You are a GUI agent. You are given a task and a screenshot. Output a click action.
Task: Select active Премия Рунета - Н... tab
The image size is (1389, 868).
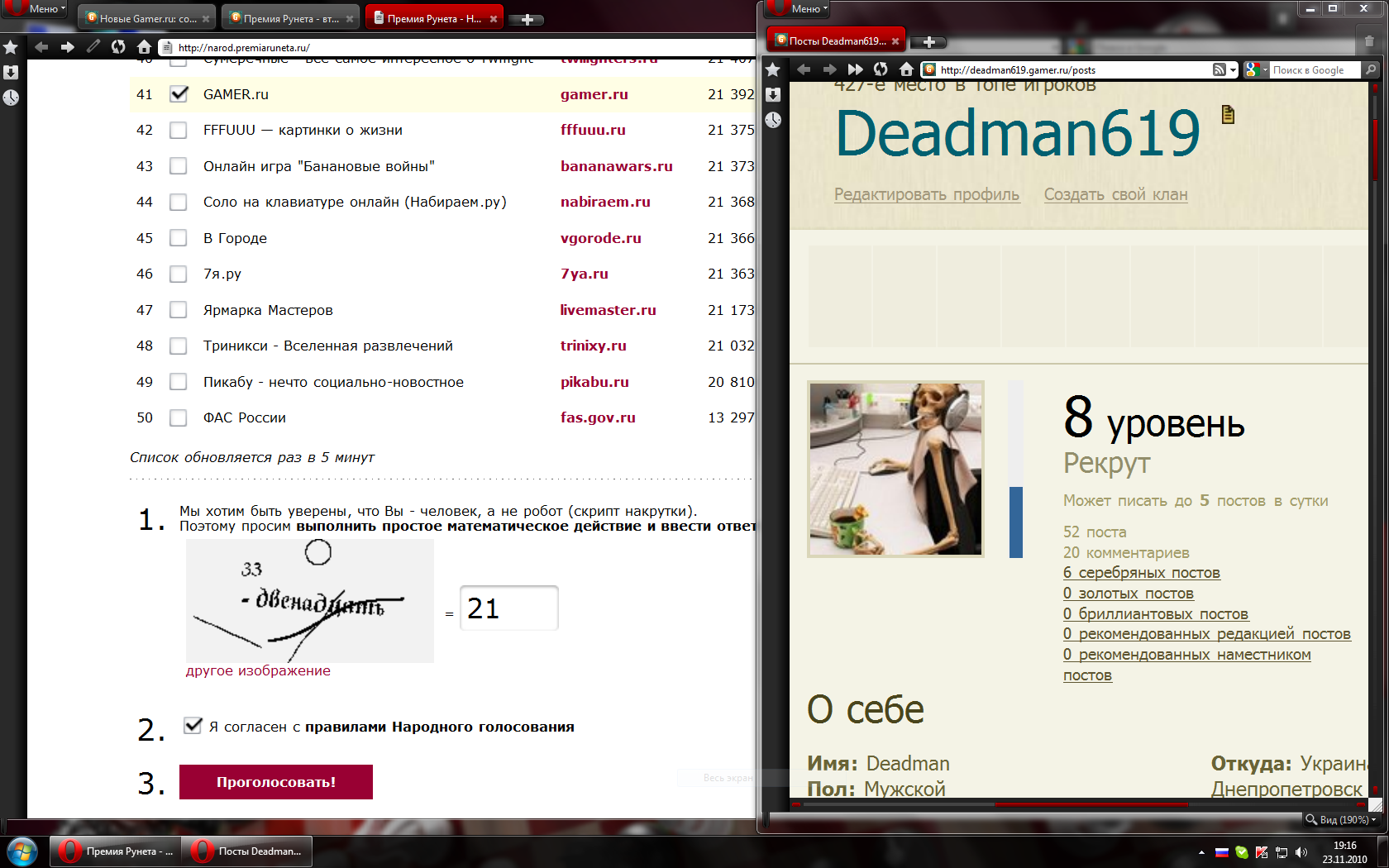pos(433,18)
